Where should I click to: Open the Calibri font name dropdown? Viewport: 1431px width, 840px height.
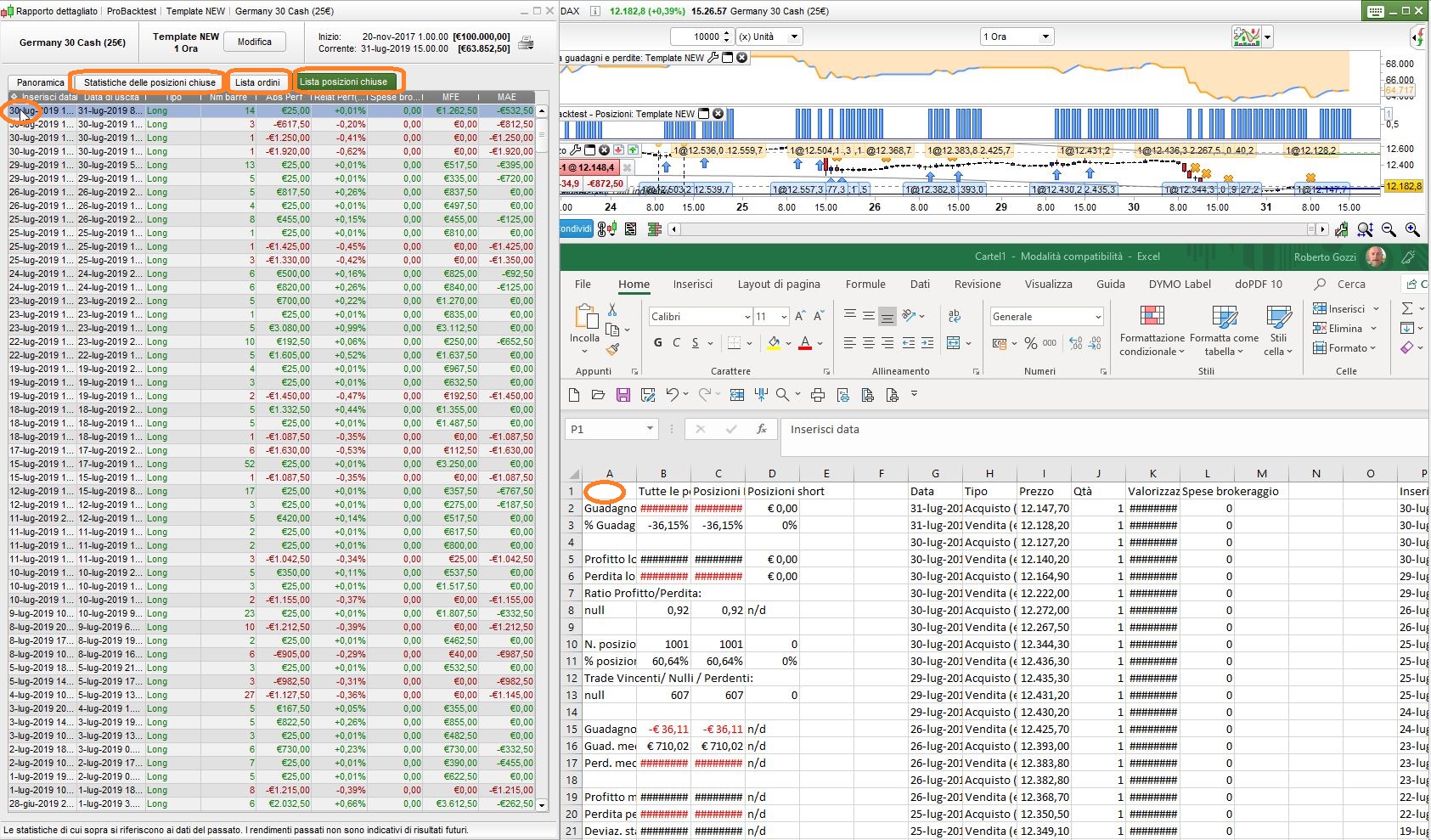746,317
